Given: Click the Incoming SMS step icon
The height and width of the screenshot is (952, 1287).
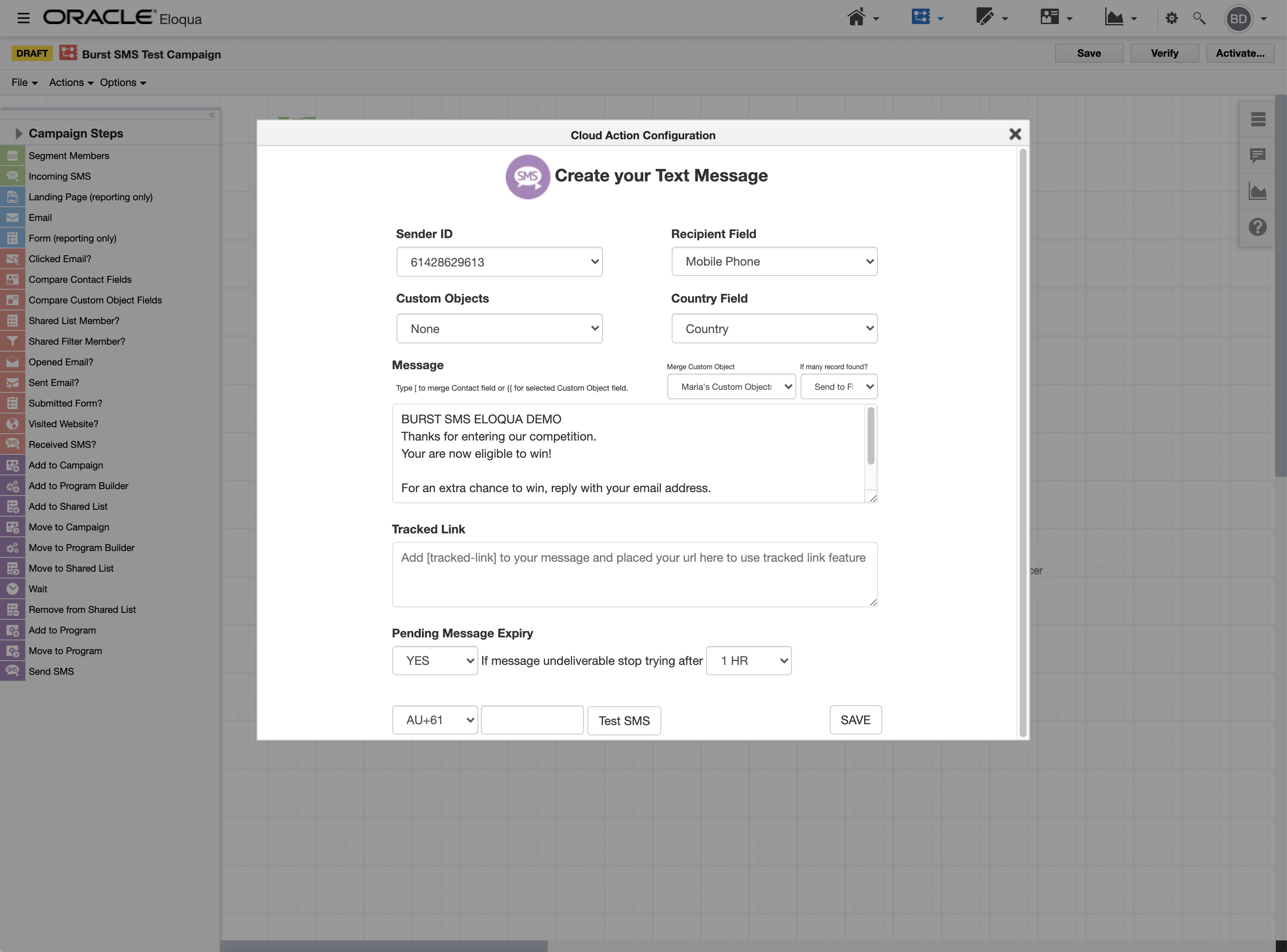Looking at the screenshot, I should click(x=12, y=176).
